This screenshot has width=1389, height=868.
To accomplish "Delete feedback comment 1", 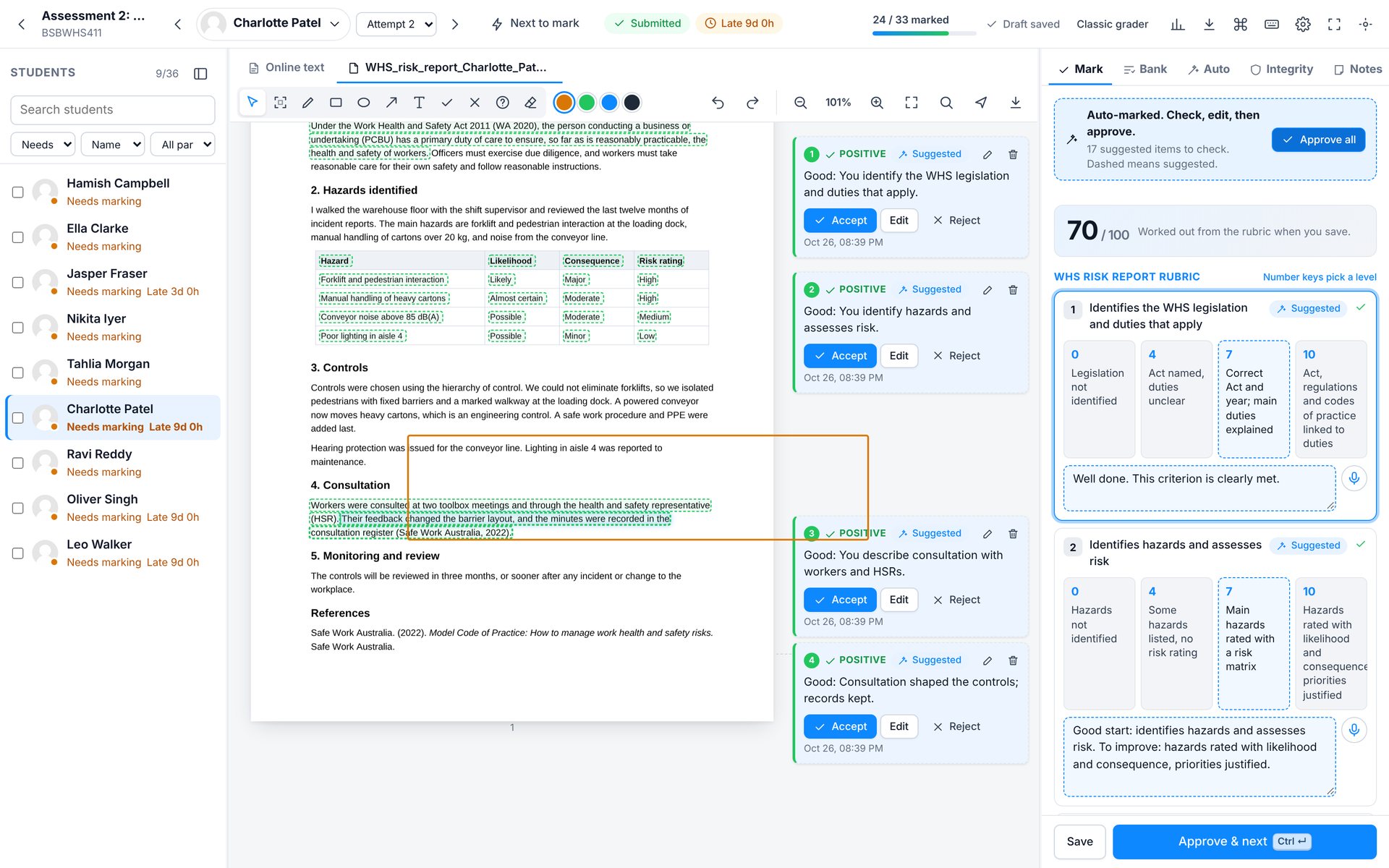I will tap(1013, 154).
